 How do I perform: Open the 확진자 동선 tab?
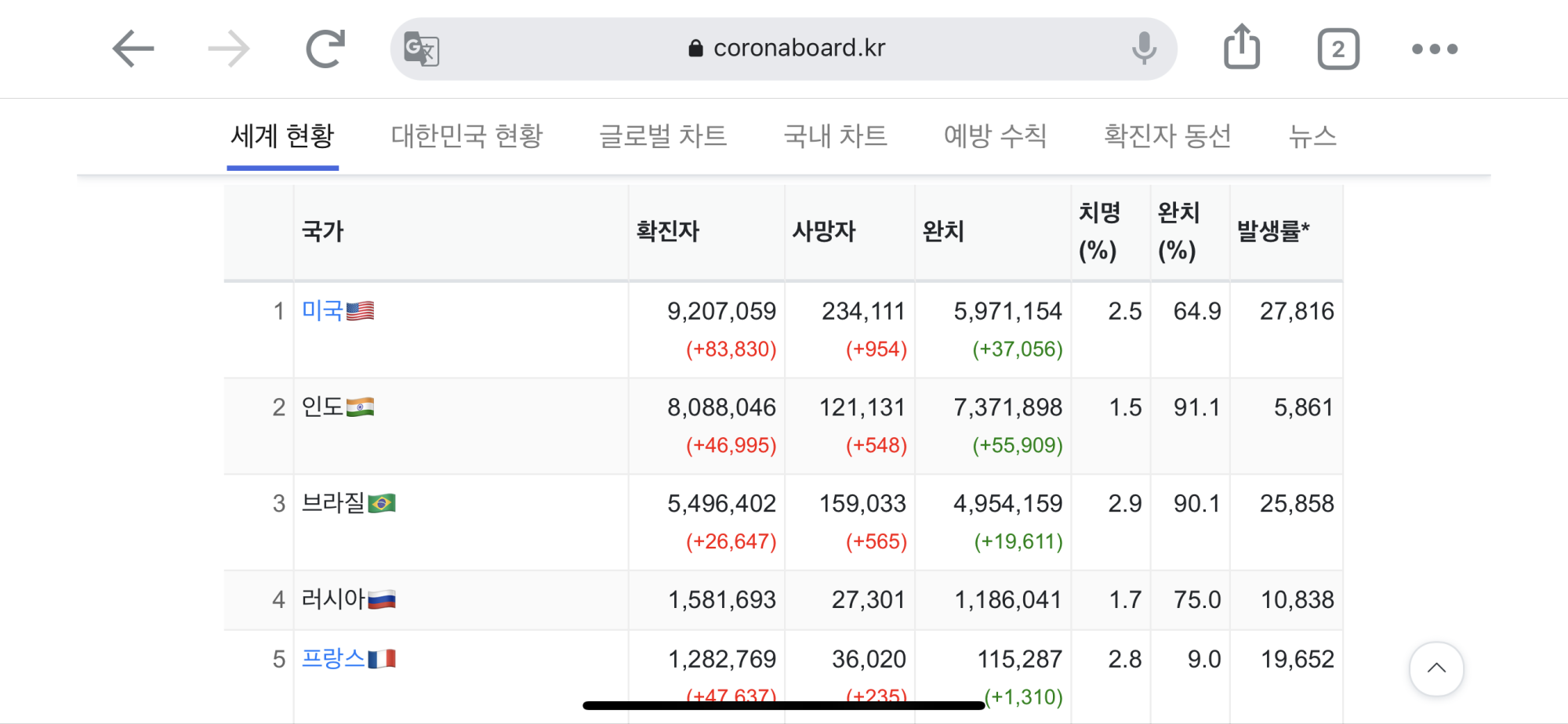pos(1167,136)
